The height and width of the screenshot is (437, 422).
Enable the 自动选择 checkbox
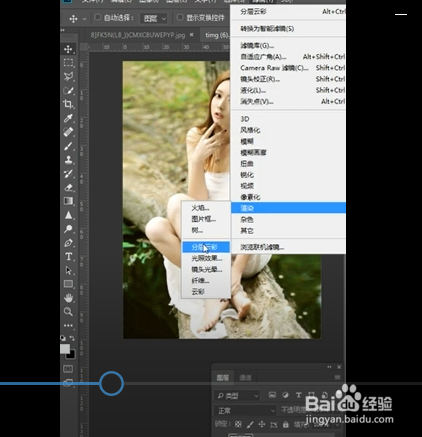pyautogui.click(x=98, y=17)
